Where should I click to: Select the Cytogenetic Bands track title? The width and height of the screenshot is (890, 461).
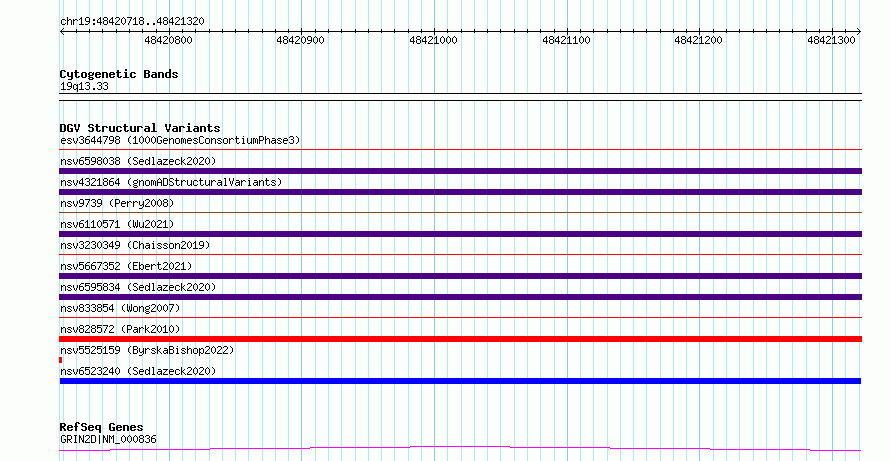(x=119, y=74)
